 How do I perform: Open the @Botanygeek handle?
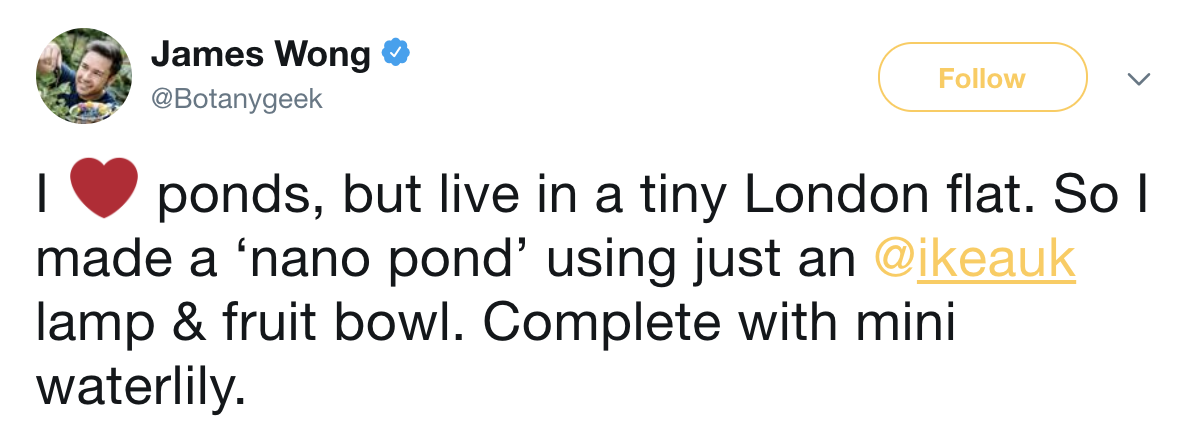coord(237,100)
